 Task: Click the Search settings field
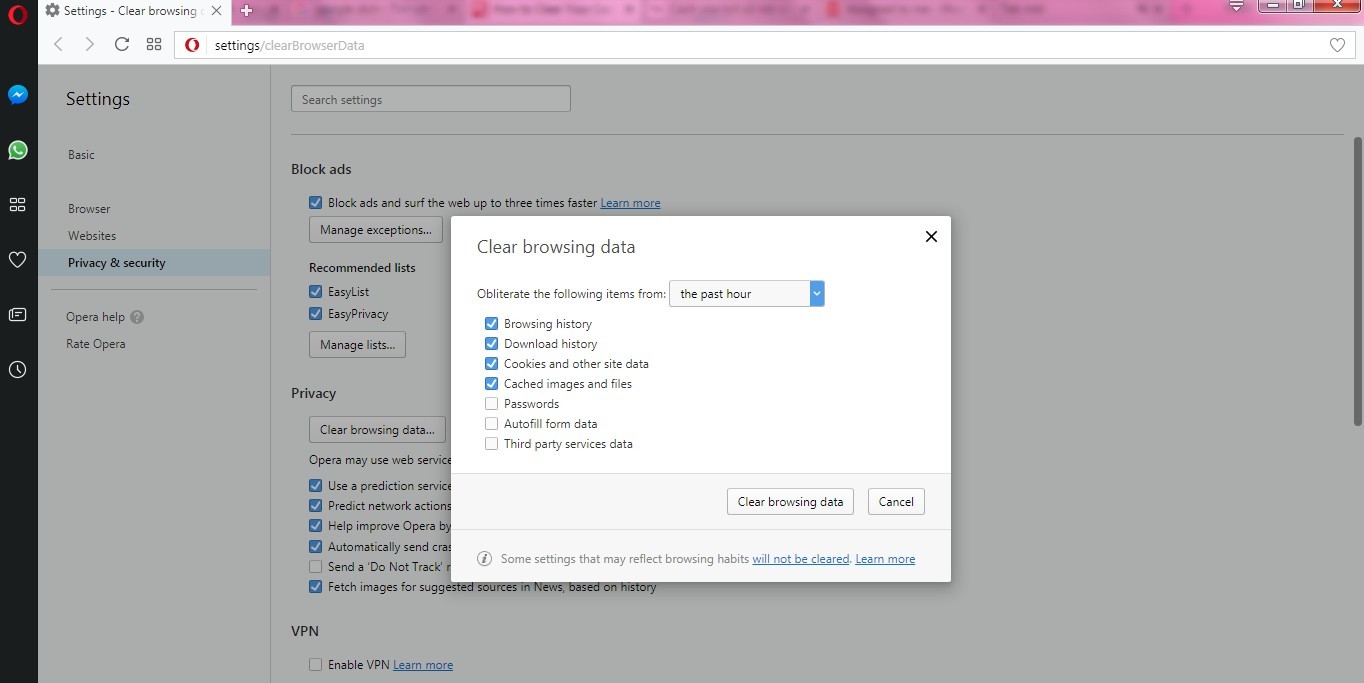click(x=431, y=99)
